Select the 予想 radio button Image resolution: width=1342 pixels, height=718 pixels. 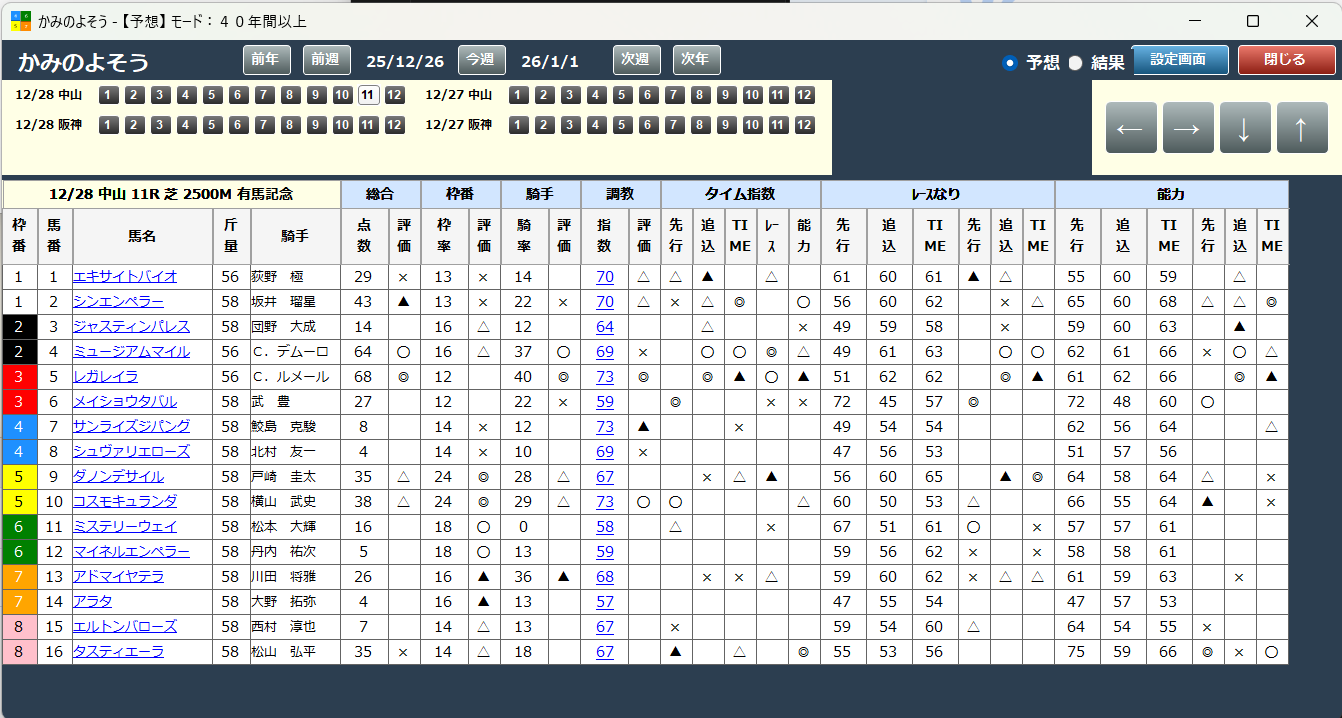point(1009,62)
